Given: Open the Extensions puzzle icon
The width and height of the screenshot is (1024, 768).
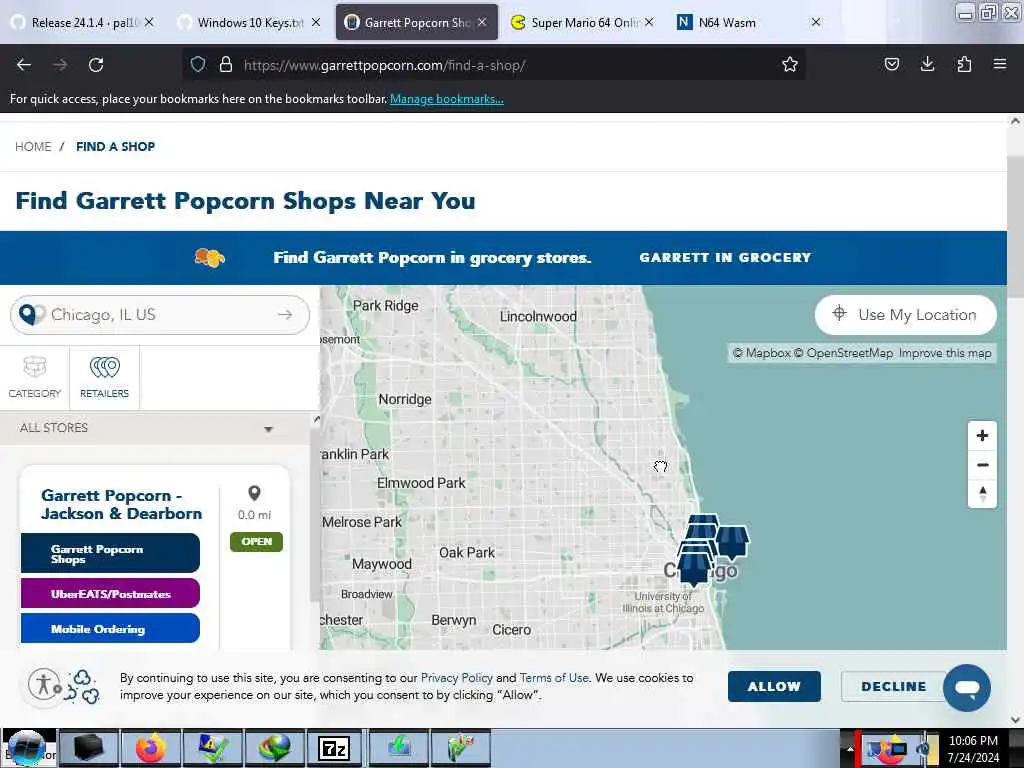Looking at the screenshot, I should click(964, 64).
